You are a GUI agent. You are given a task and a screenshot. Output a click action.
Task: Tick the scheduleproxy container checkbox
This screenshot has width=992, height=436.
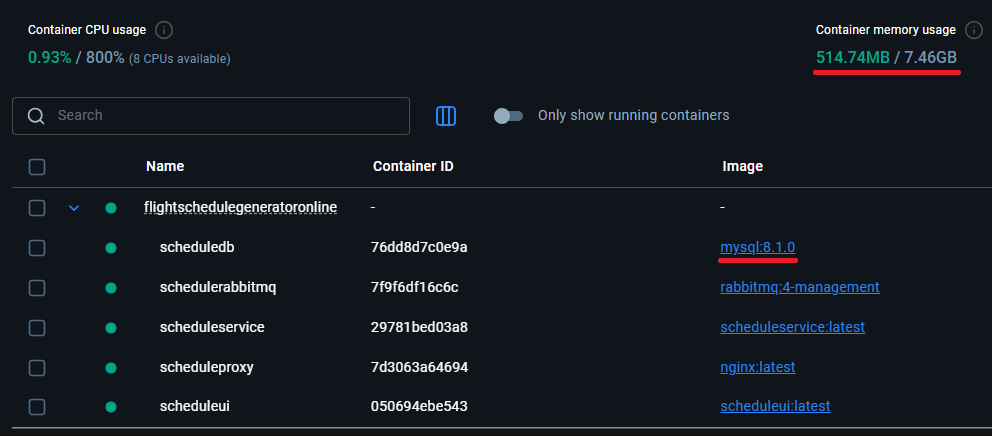pos(37,367)
